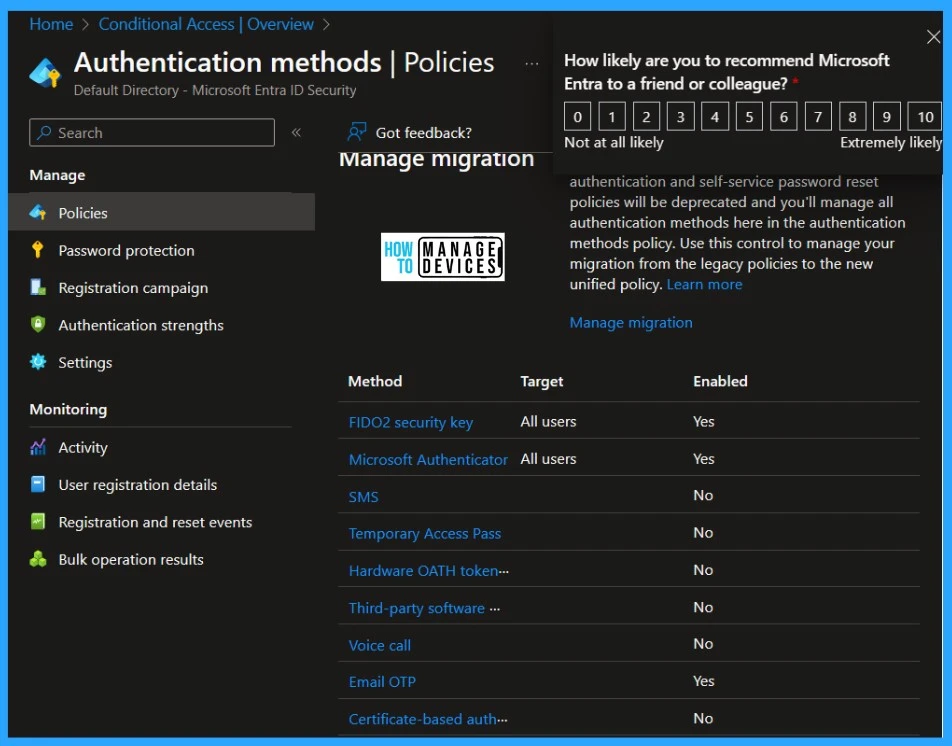This screenshot has height=746, width=952.
Task: Click the Authentication strengths shield icon
Action: pyautogui.click(x=38, y=324)
